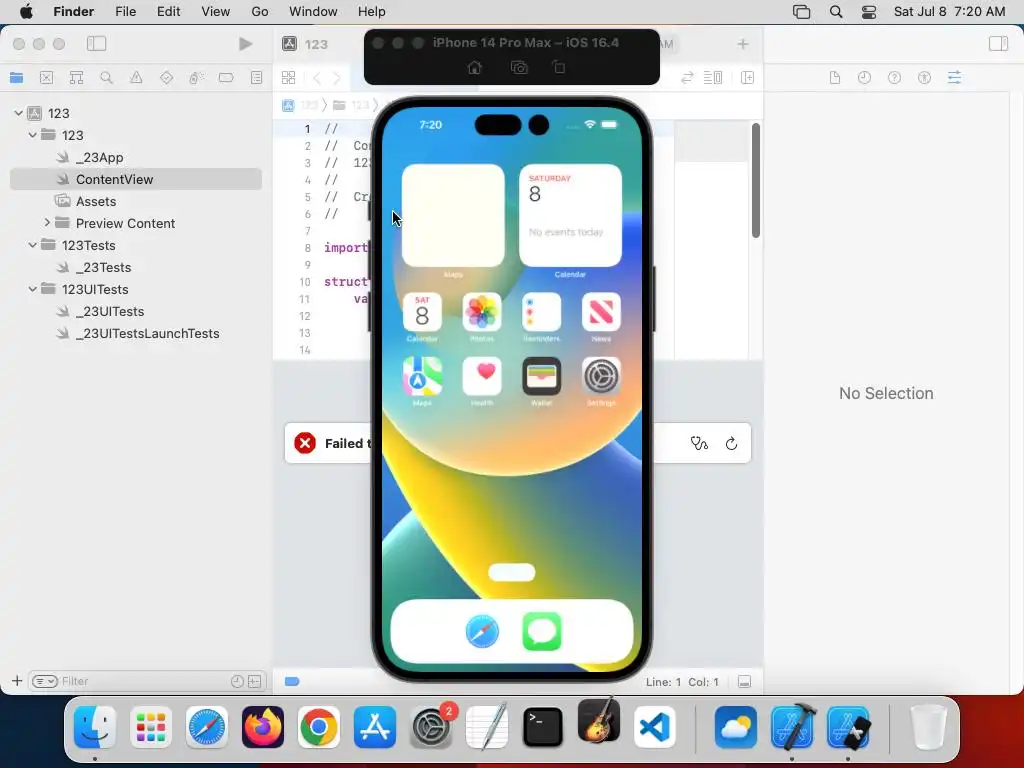
Task: Open the Photos app in Simulator
Action: 482,312
